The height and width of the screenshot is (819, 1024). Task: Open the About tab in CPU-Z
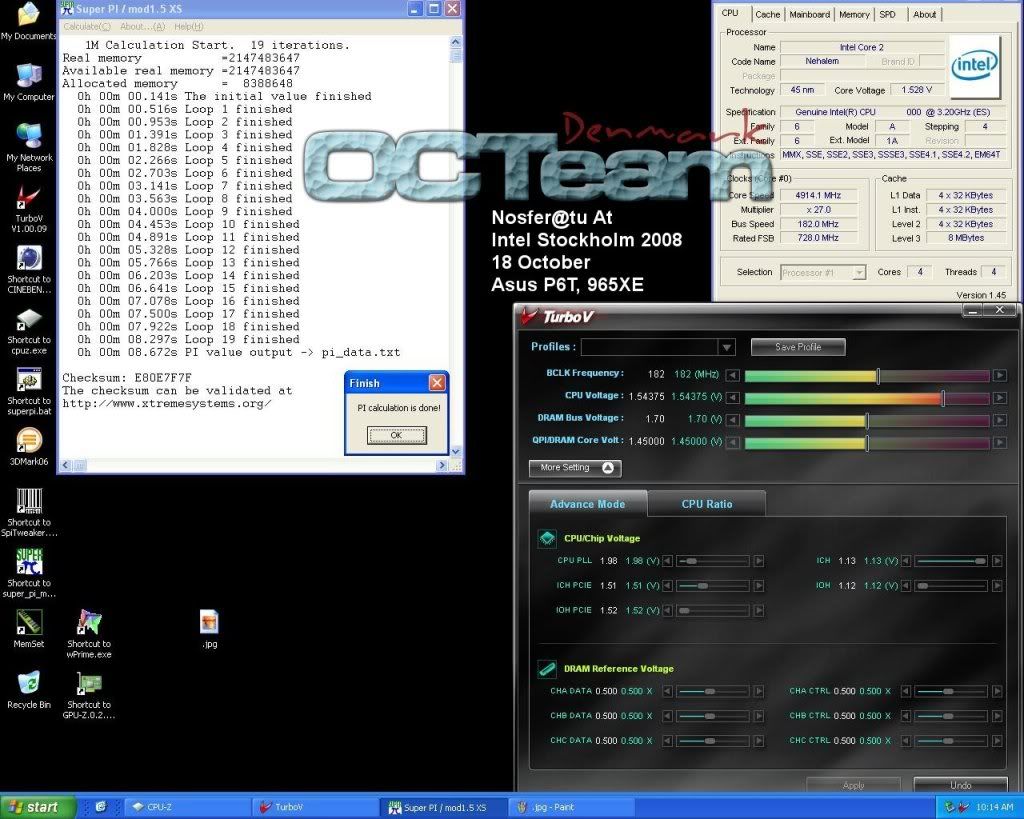point(924,14)
